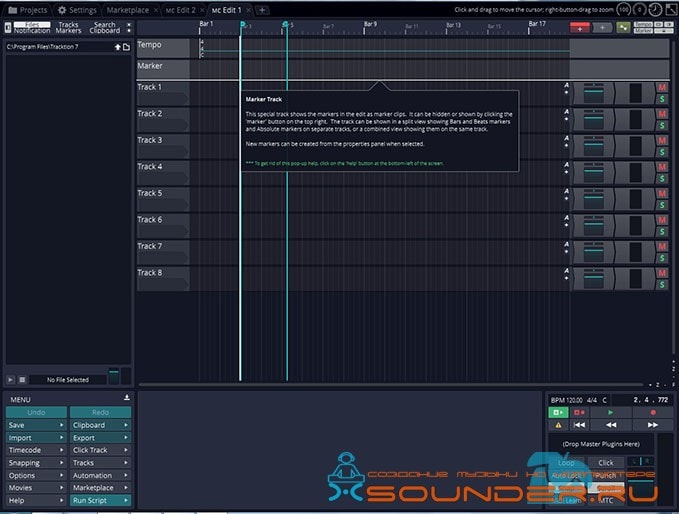Play file preview in browser panel
This screenshot has height=514, width=679.
(x=10, y=380)
